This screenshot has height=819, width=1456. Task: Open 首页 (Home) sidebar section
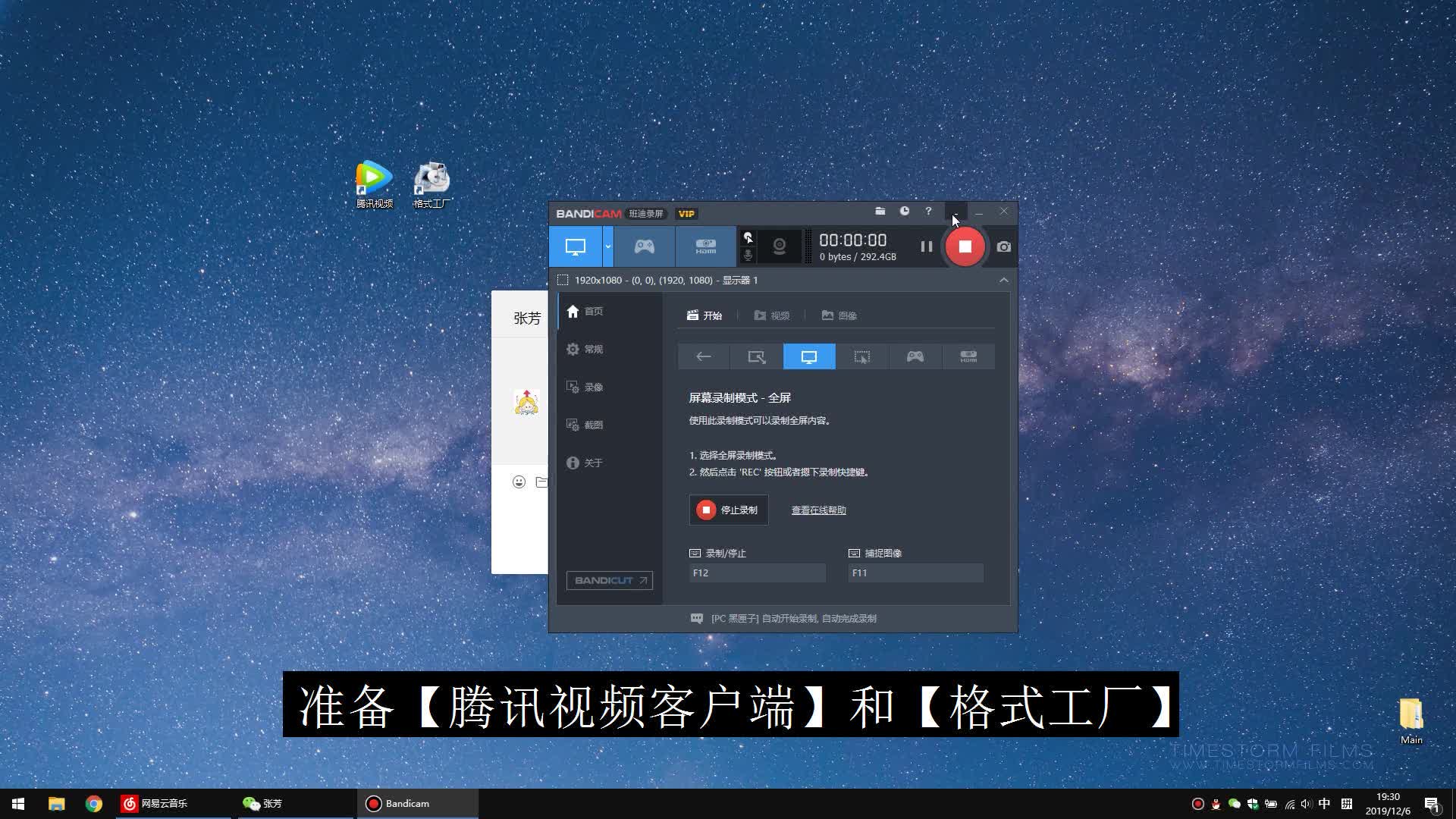coord(610,312)
